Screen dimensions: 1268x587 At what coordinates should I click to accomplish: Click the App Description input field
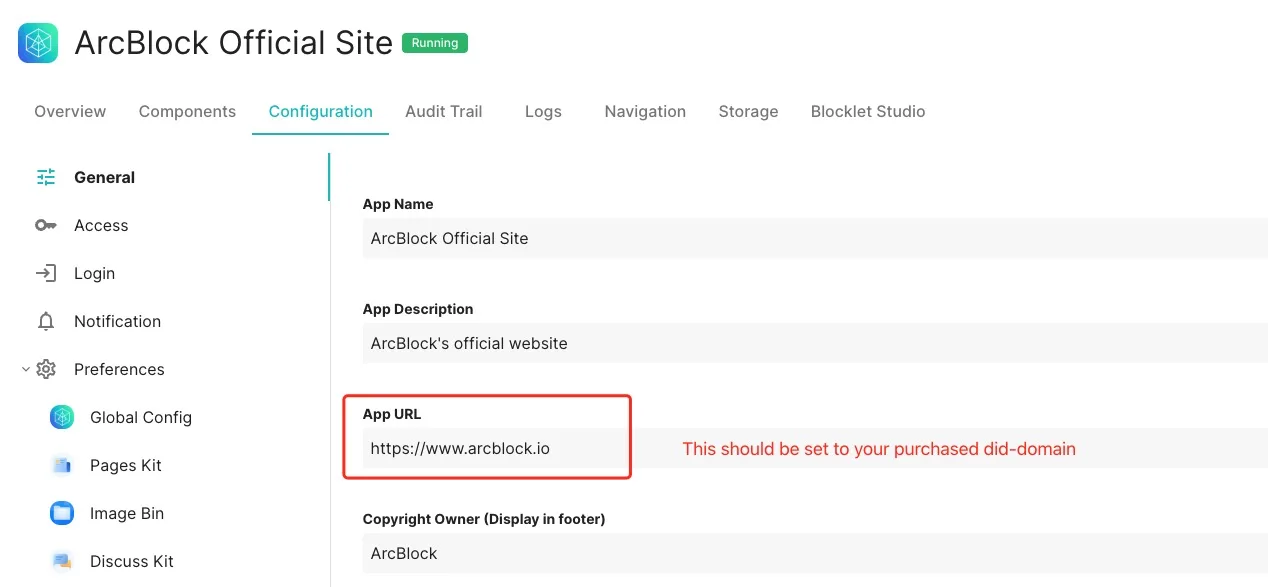(x=815, y=343)
